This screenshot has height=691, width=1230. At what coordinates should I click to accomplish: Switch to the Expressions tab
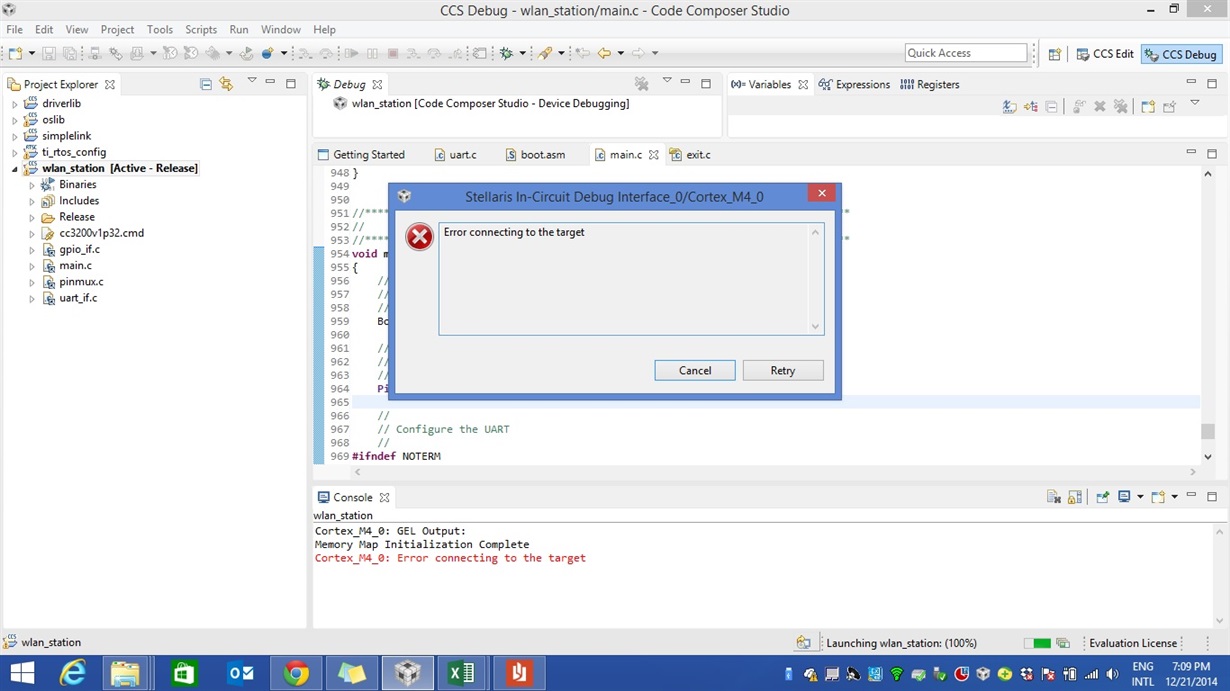(854, 84)
